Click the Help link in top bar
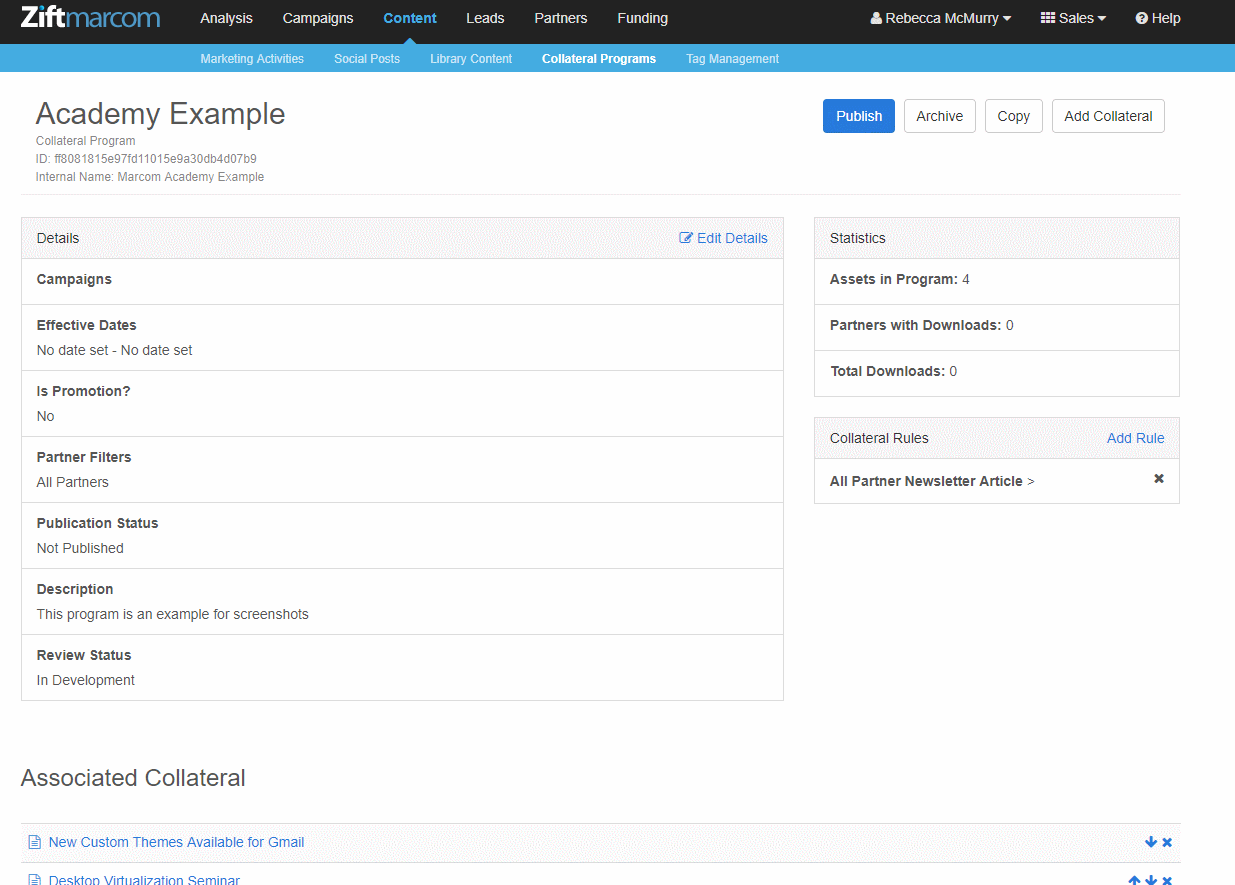 pos(1158,18)
